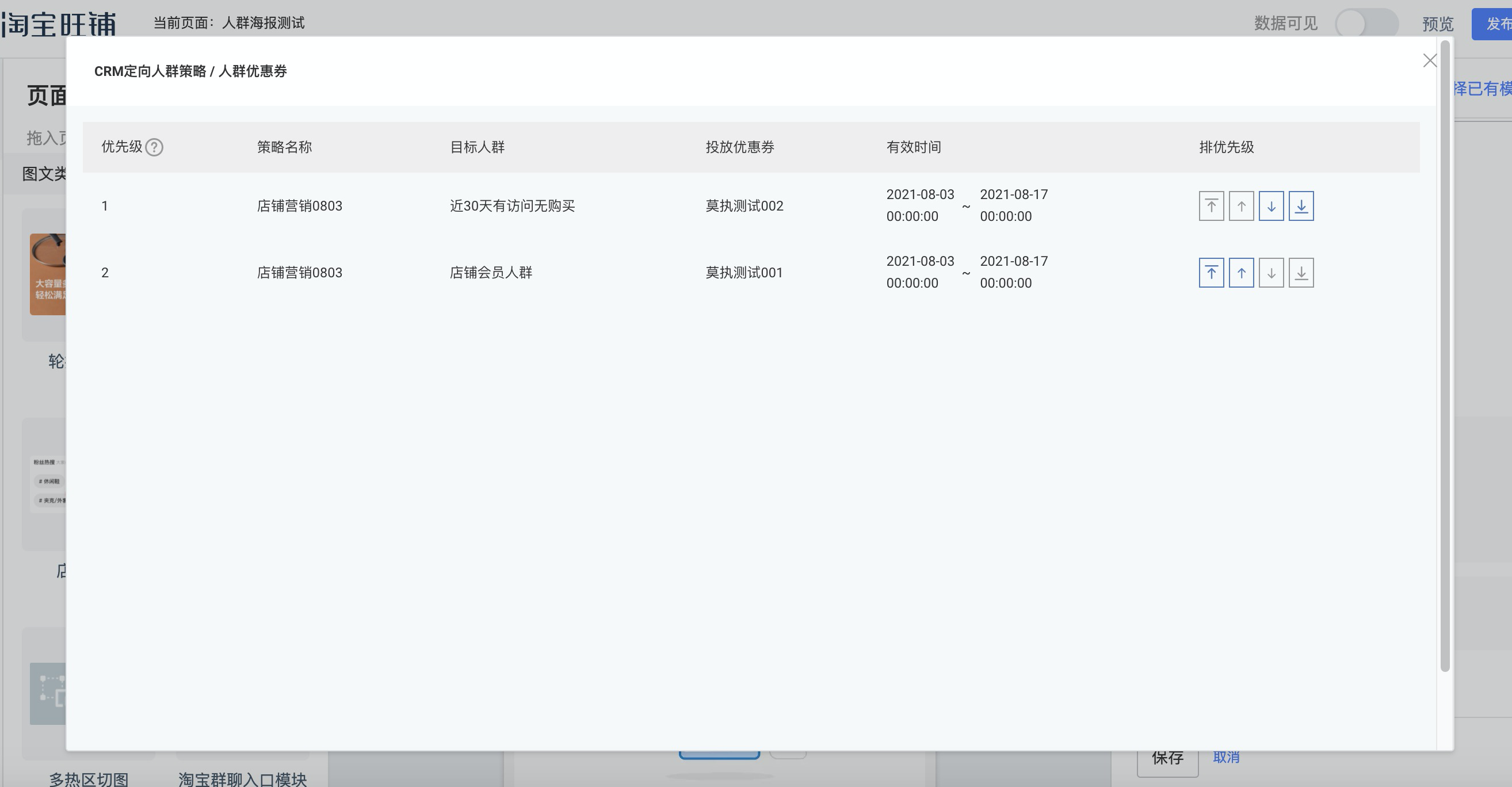Click the 店铺营销0803 name in row 1

point(299,206)
